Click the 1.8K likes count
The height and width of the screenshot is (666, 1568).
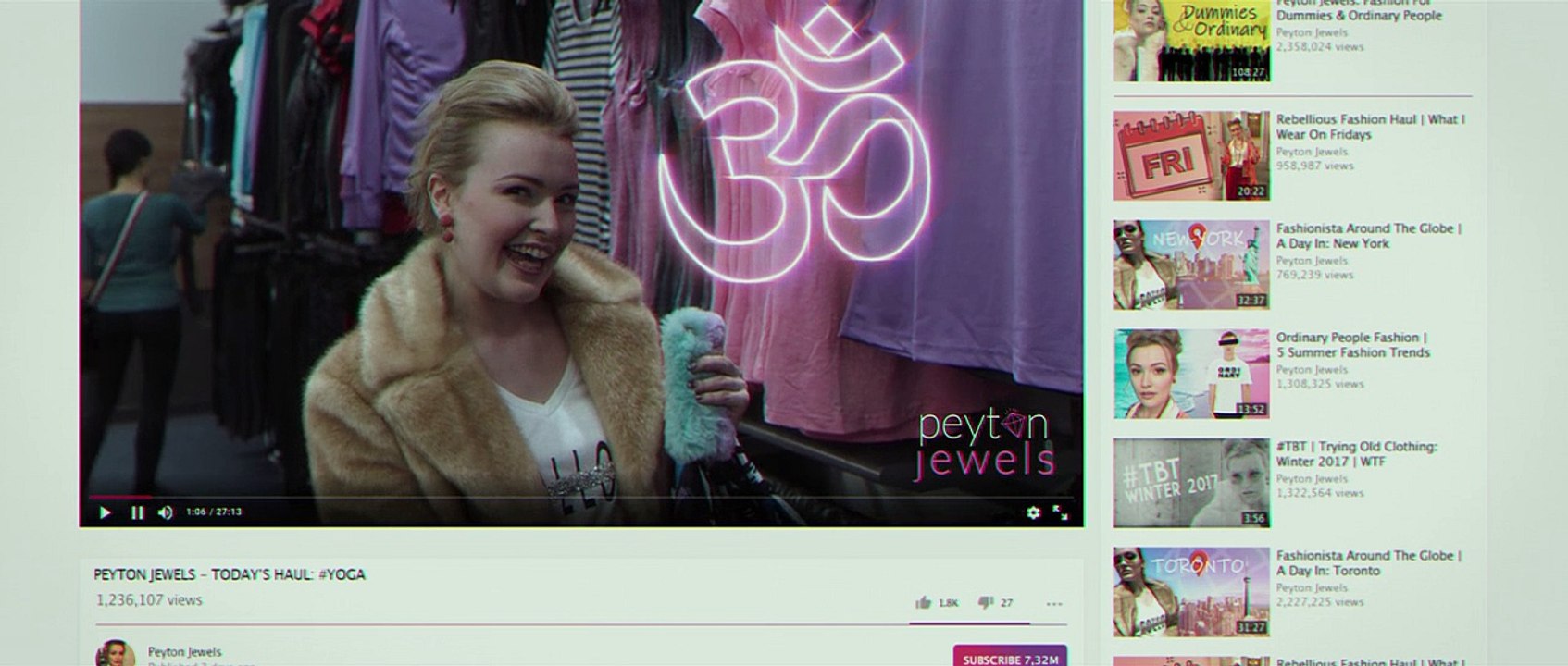click(x=948, y=603)
